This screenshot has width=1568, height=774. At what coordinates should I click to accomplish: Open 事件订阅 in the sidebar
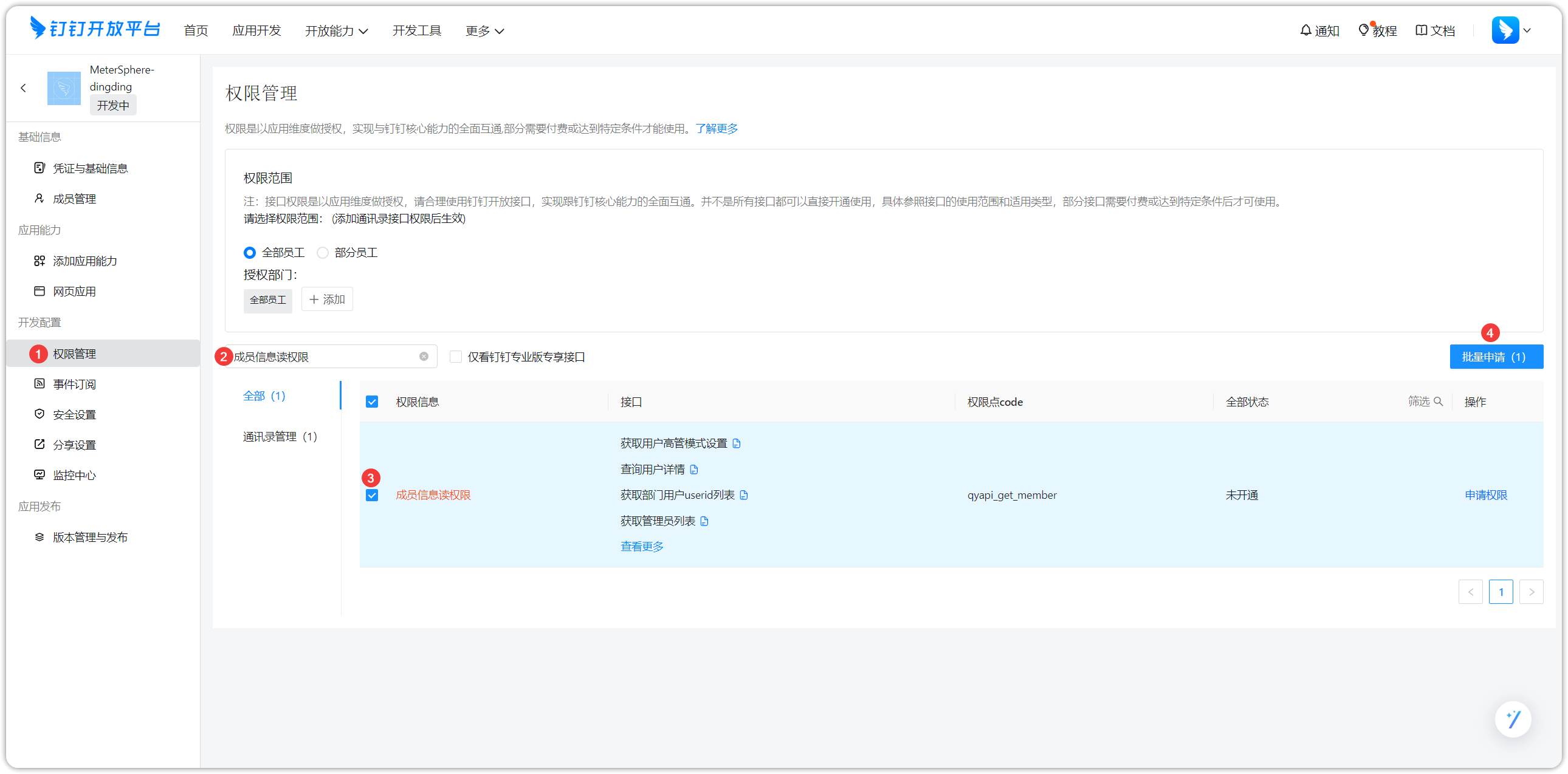point(74,384)
